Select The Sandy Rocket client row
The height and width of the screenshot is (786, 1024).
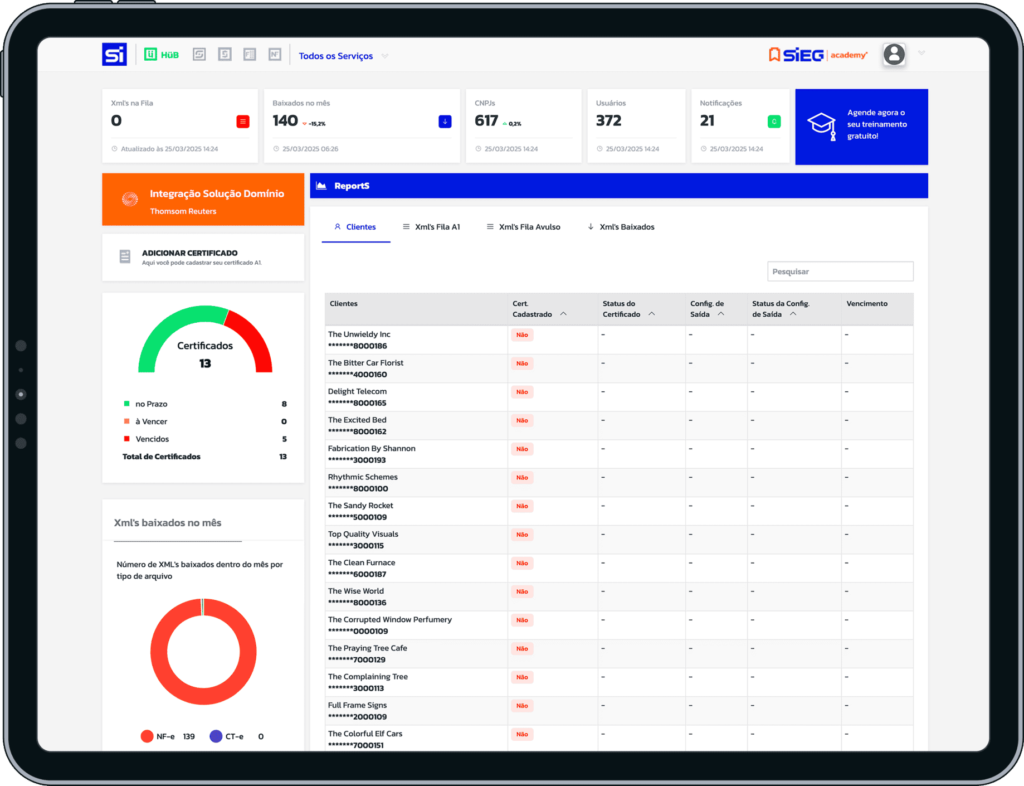[x=619, y=511]
